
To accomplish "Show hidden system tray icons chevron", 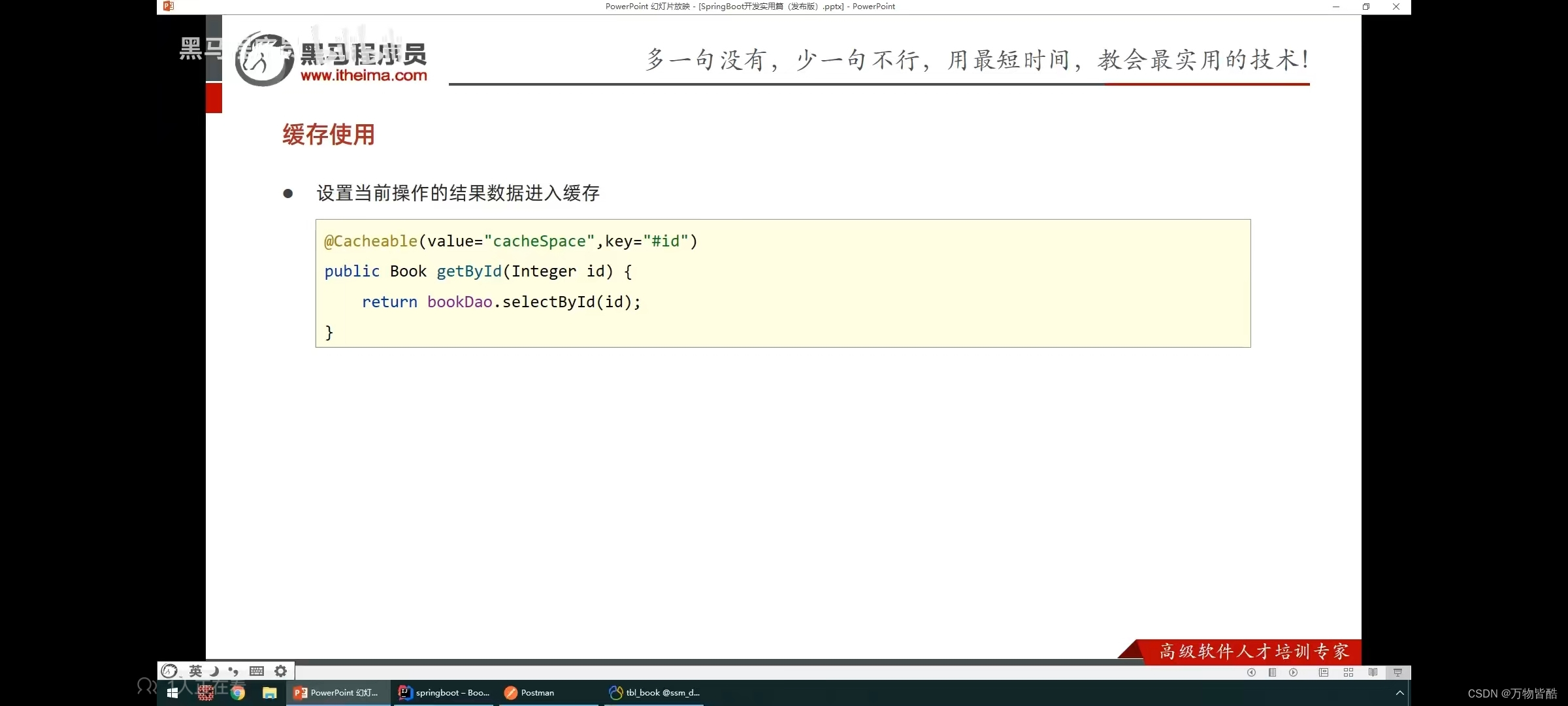I will coord(1399,692).
